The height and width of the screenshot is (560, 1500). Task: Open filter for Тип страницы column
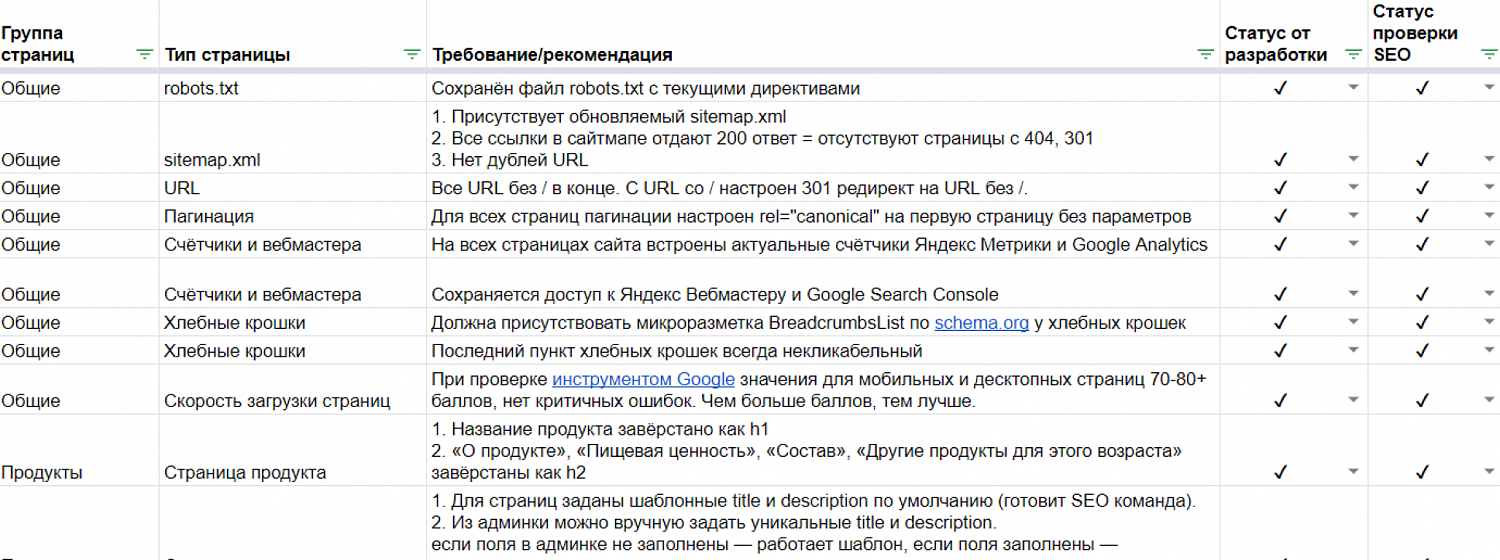pos(411,55)
